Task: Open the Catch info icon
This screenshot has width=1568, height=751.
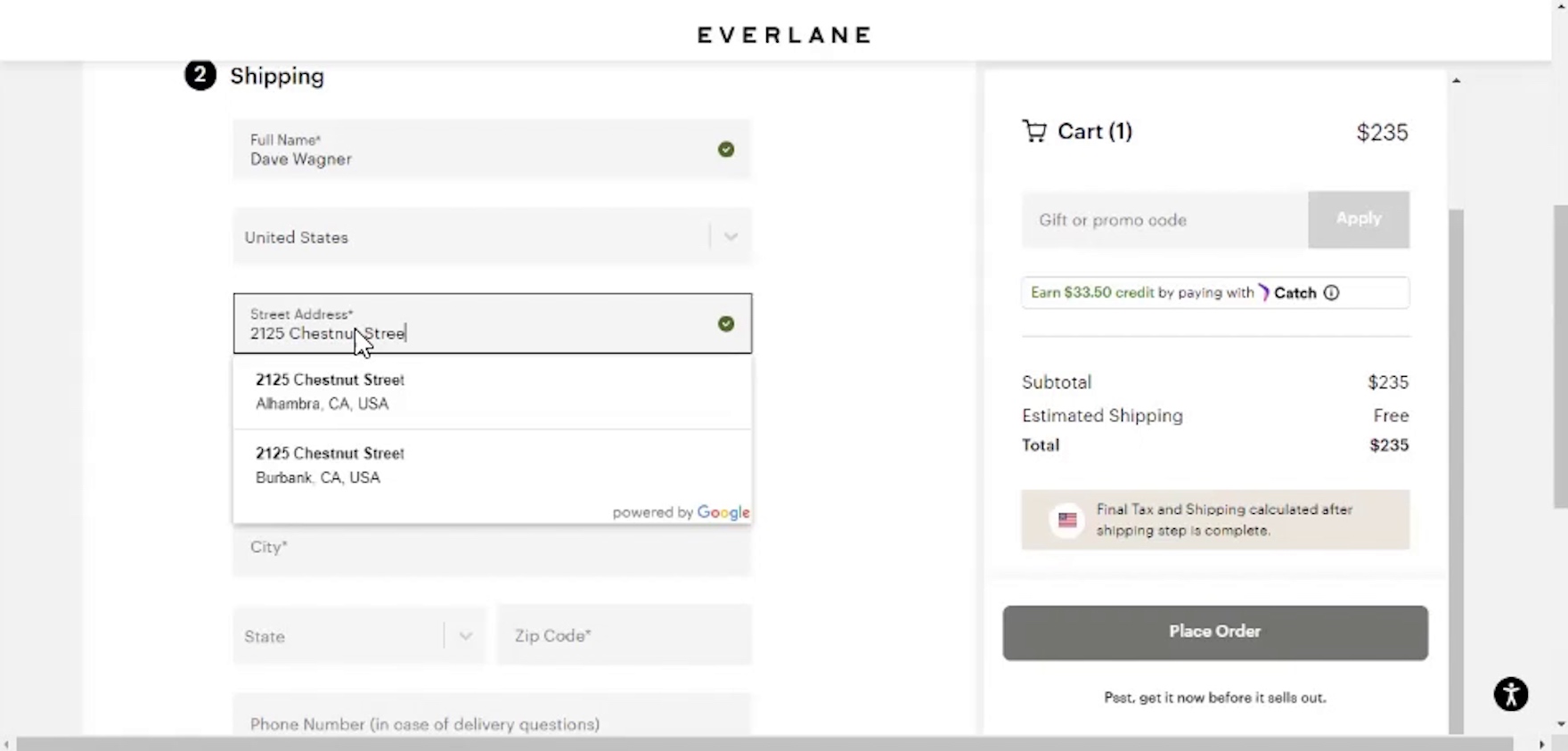Action: pyautogui.click(x=1331, y=293)
